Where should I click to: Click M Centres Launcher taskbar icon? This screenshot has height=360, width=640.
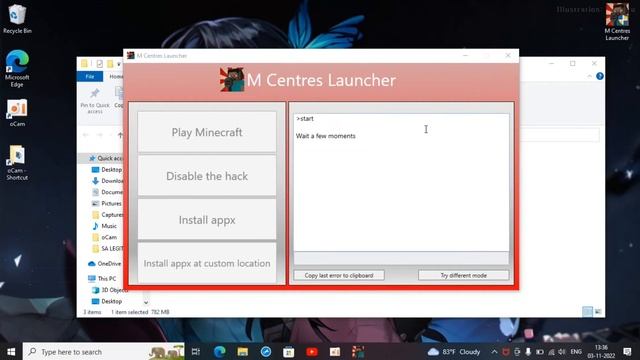[x=358, y=351]
